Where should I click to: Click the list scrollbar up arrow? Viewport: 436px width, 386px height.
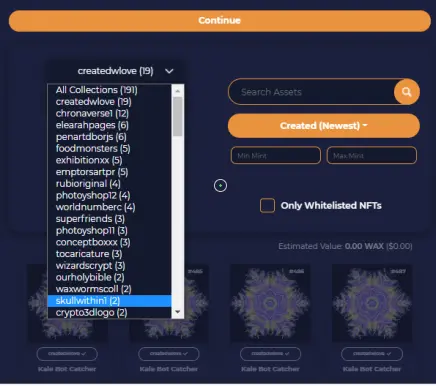point(178,91)
